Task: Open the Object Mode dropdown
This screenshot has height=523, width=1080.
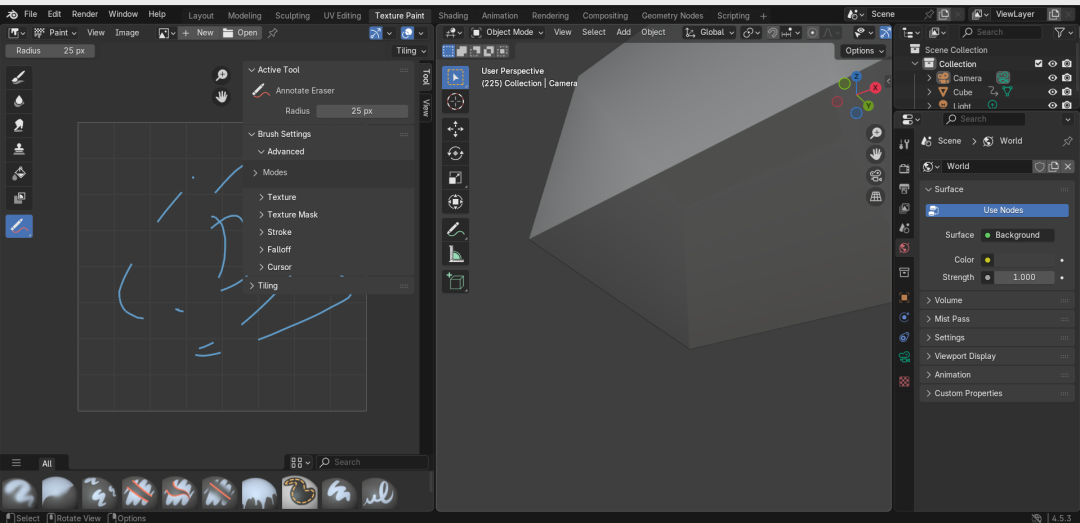Action: (x=508, y=32)
